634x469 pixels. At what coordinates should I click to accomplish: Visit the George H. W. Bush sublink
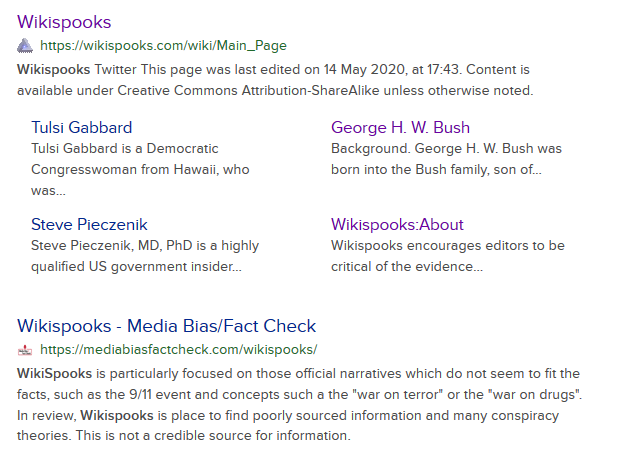pyautogui.click(x=400, y=127)
